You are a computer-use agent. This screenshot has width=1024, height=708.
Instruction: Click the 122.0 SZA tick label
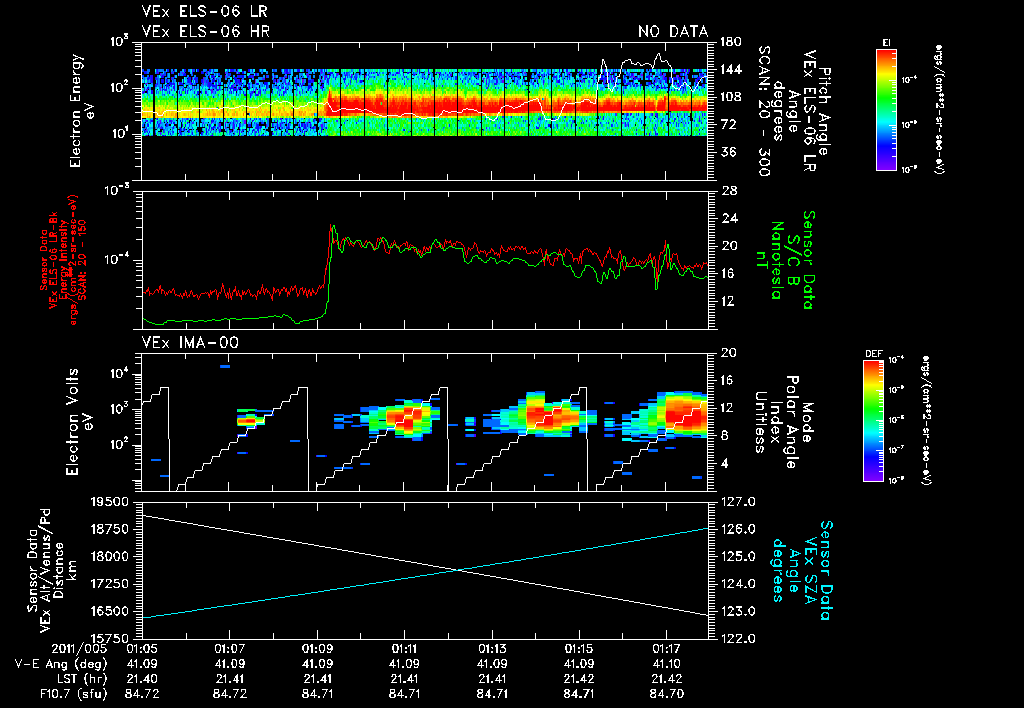point(738,638)
